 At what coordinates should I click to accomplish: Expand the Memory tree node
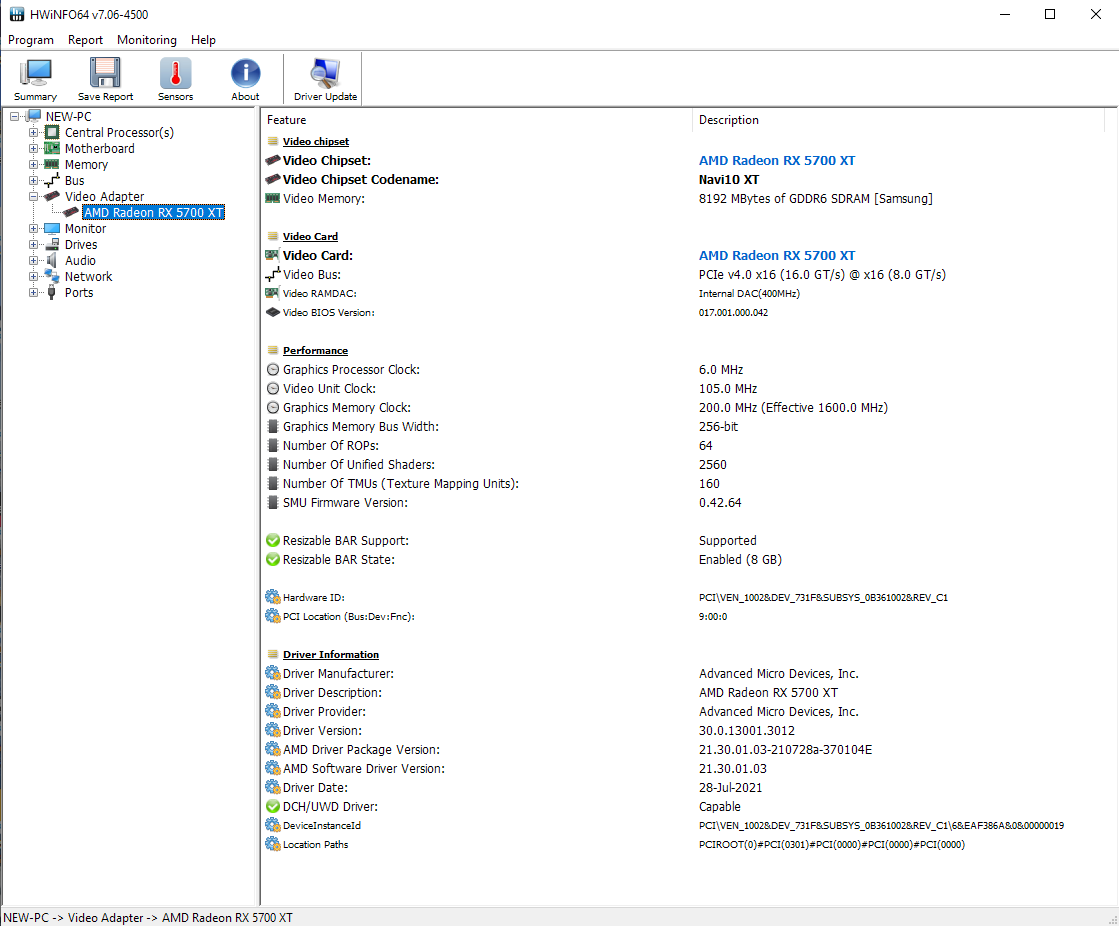34,165
